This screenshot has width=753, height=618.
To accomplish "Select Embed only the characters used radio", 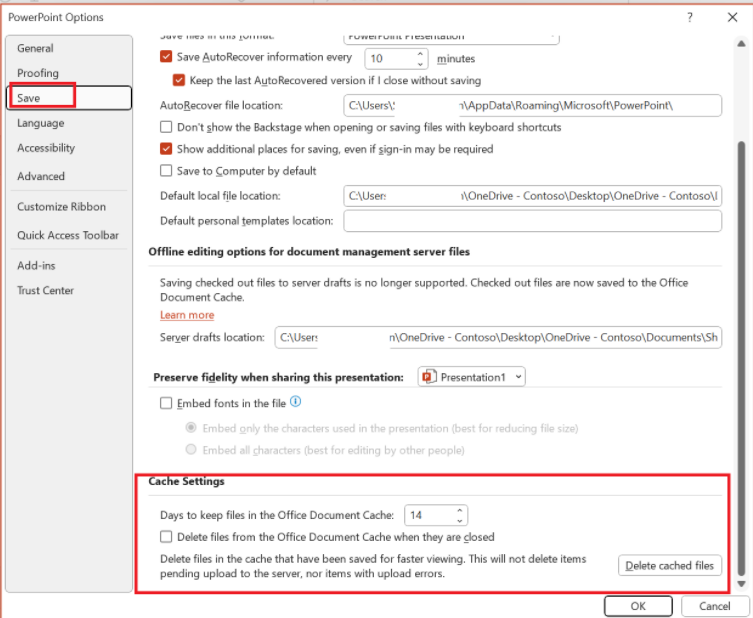I will pos(191,427).
